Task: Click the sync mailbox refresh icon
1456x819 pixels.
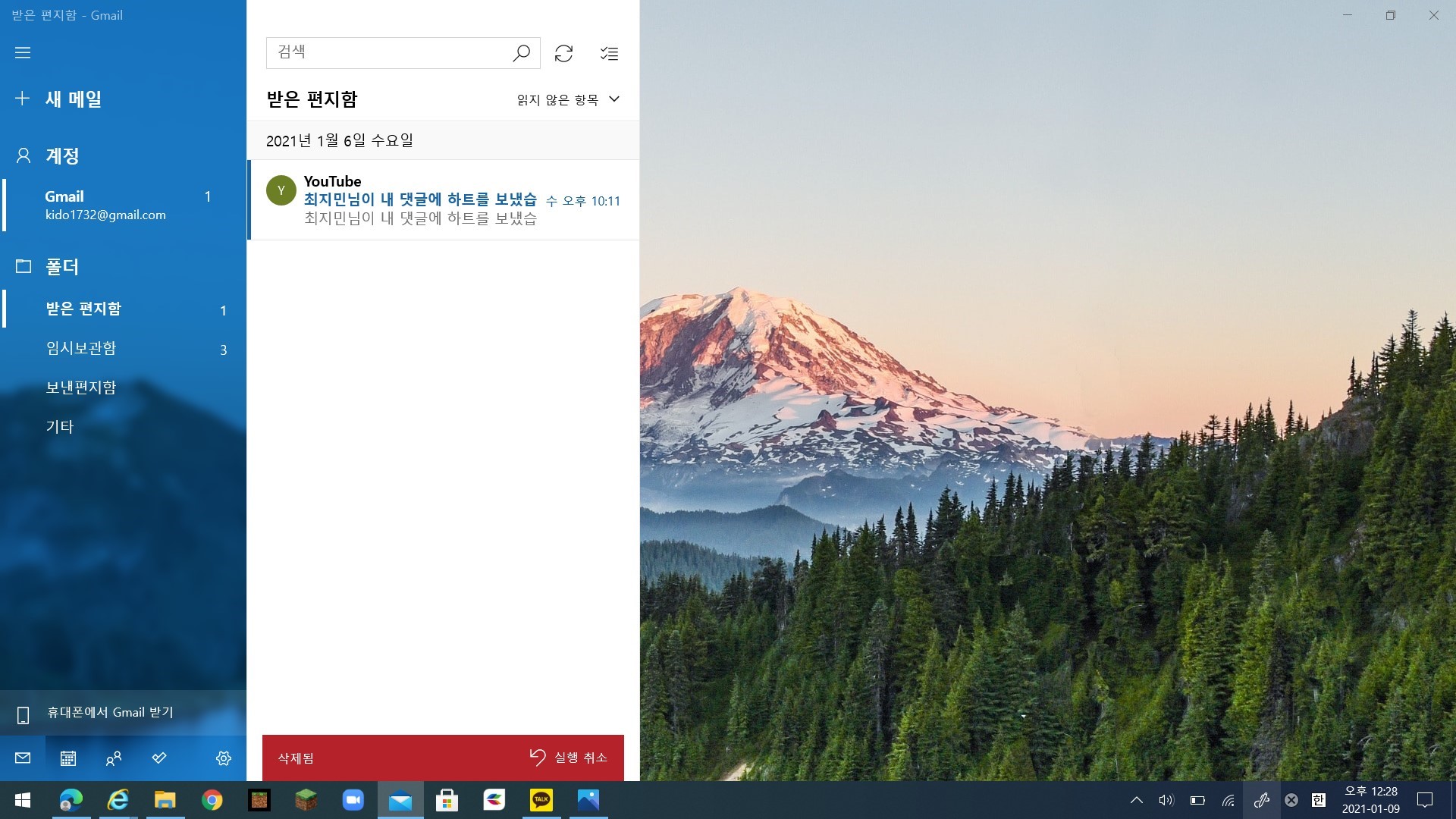Action: click(563, 53)
